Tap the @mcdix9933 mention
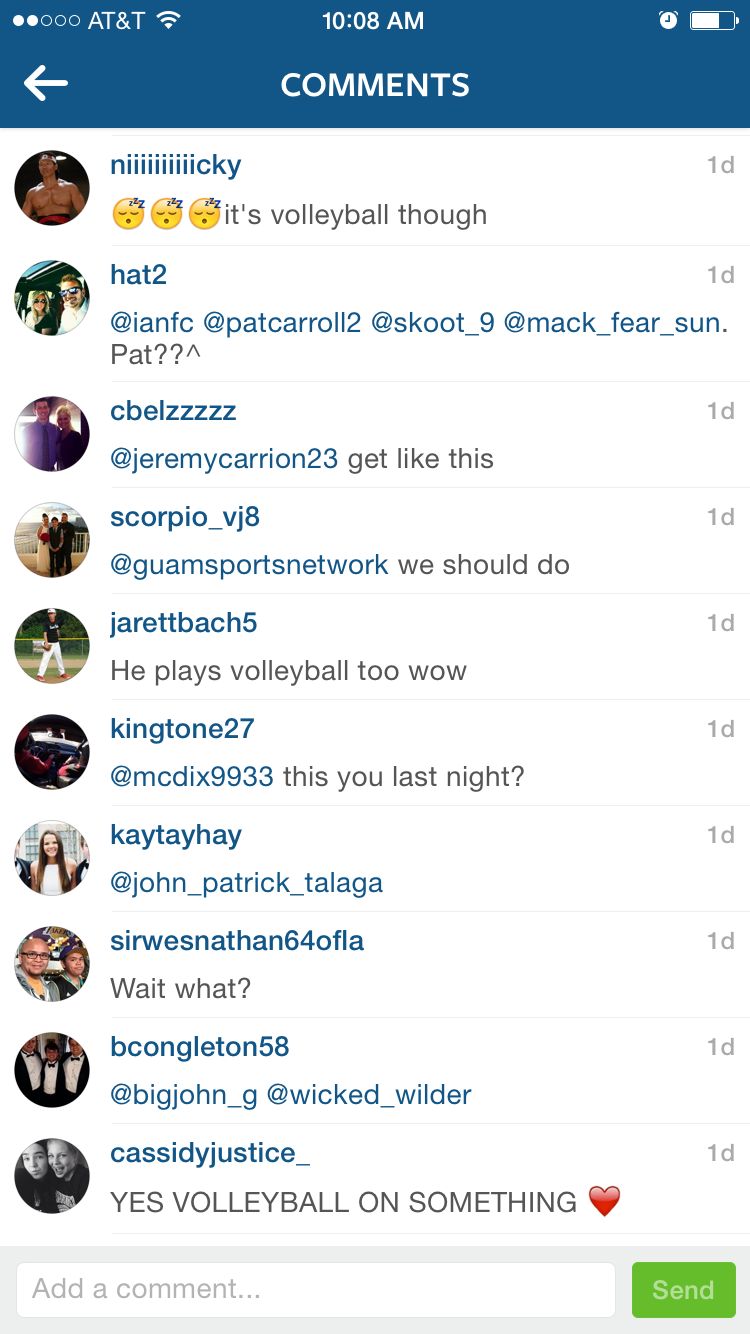 click(x=192, y=777)
